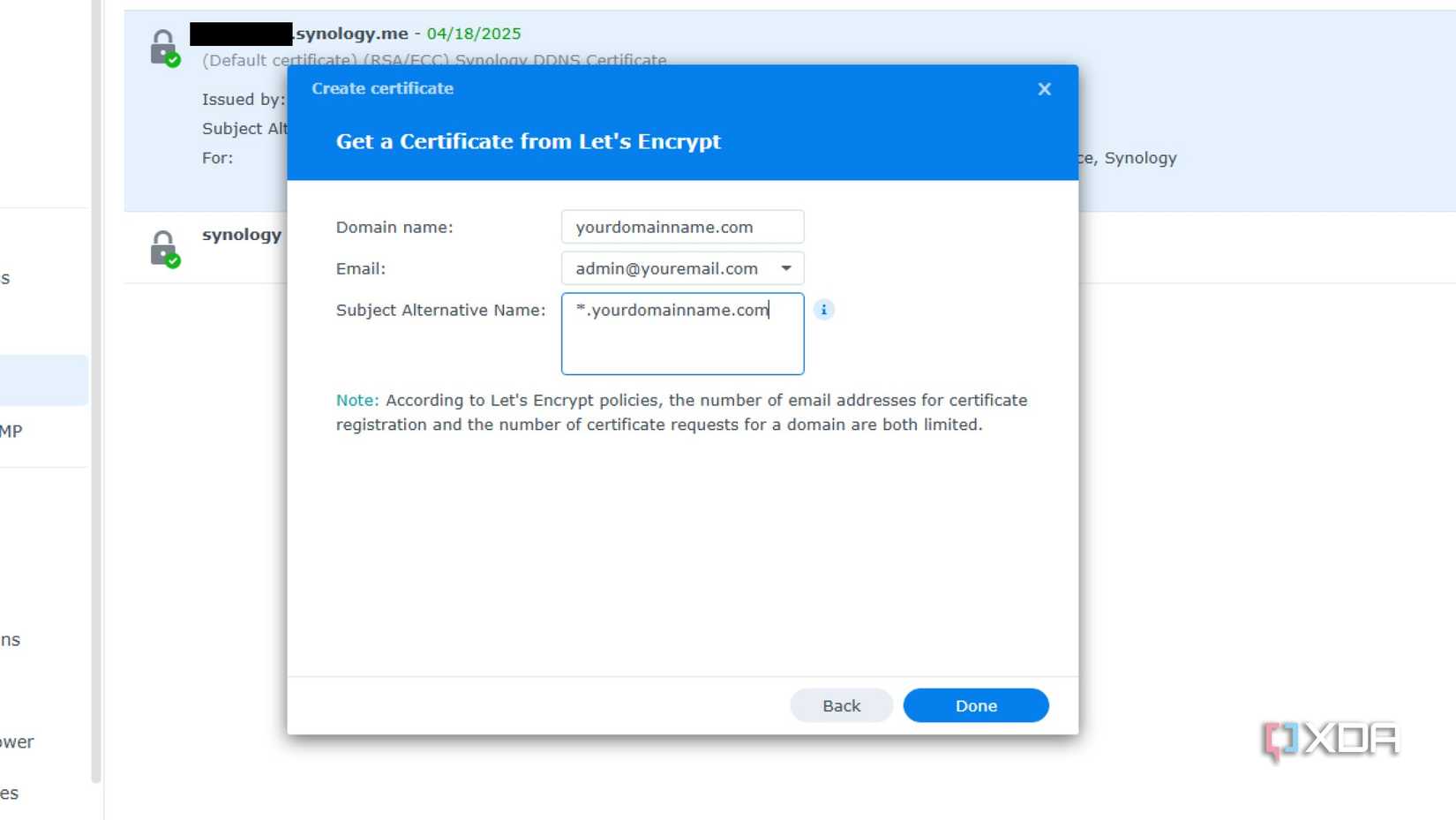This screenshot has width=1456, height=820.
Task: Click the green checkmark on the synology entry
Action: [x=174, y=260]
